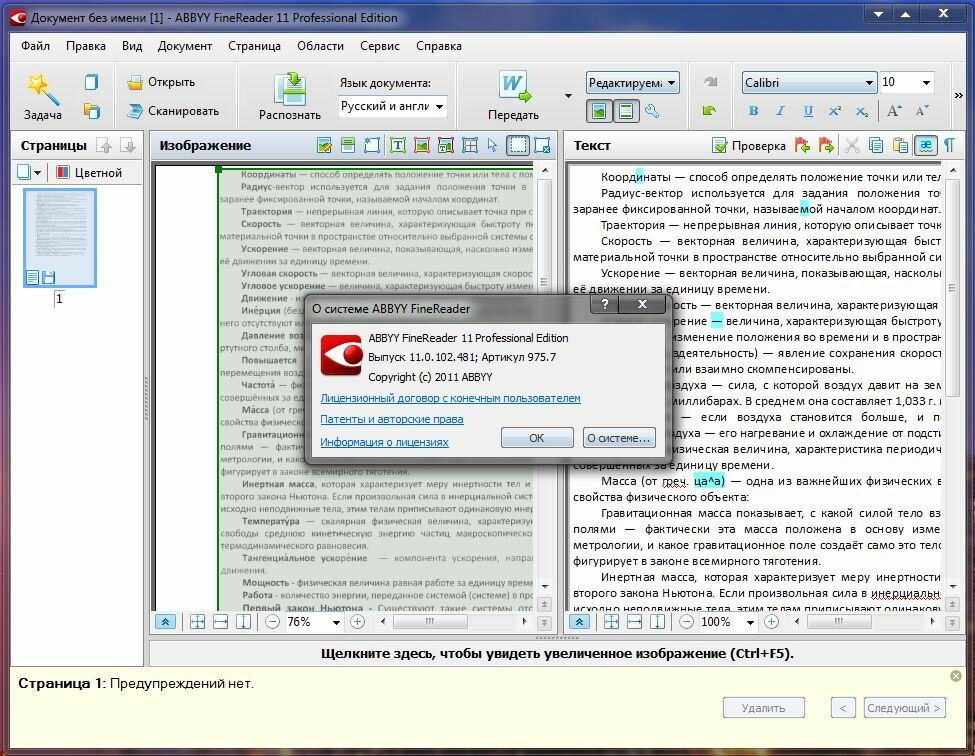The width and height of the screenshot is (975, 756).
Task: Click the subscript icon
Action: point(861,111)
